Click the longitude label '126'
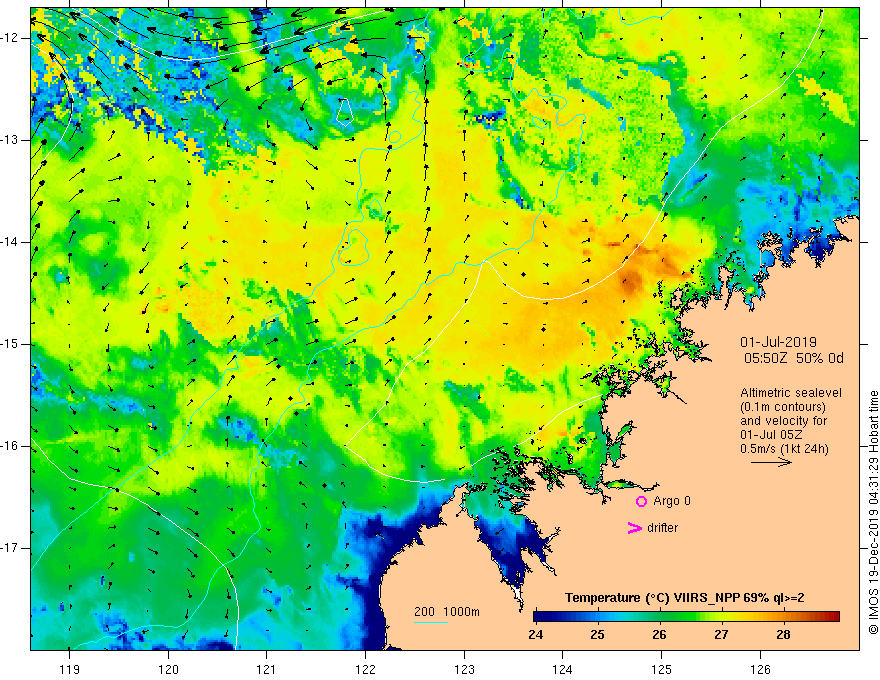 tap(760, 669)
